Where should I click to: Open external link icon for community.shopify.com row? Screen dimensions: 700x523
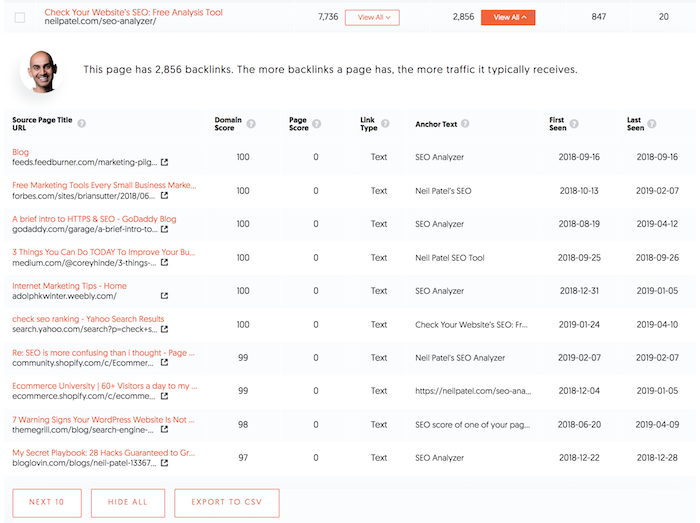[164, 362]
